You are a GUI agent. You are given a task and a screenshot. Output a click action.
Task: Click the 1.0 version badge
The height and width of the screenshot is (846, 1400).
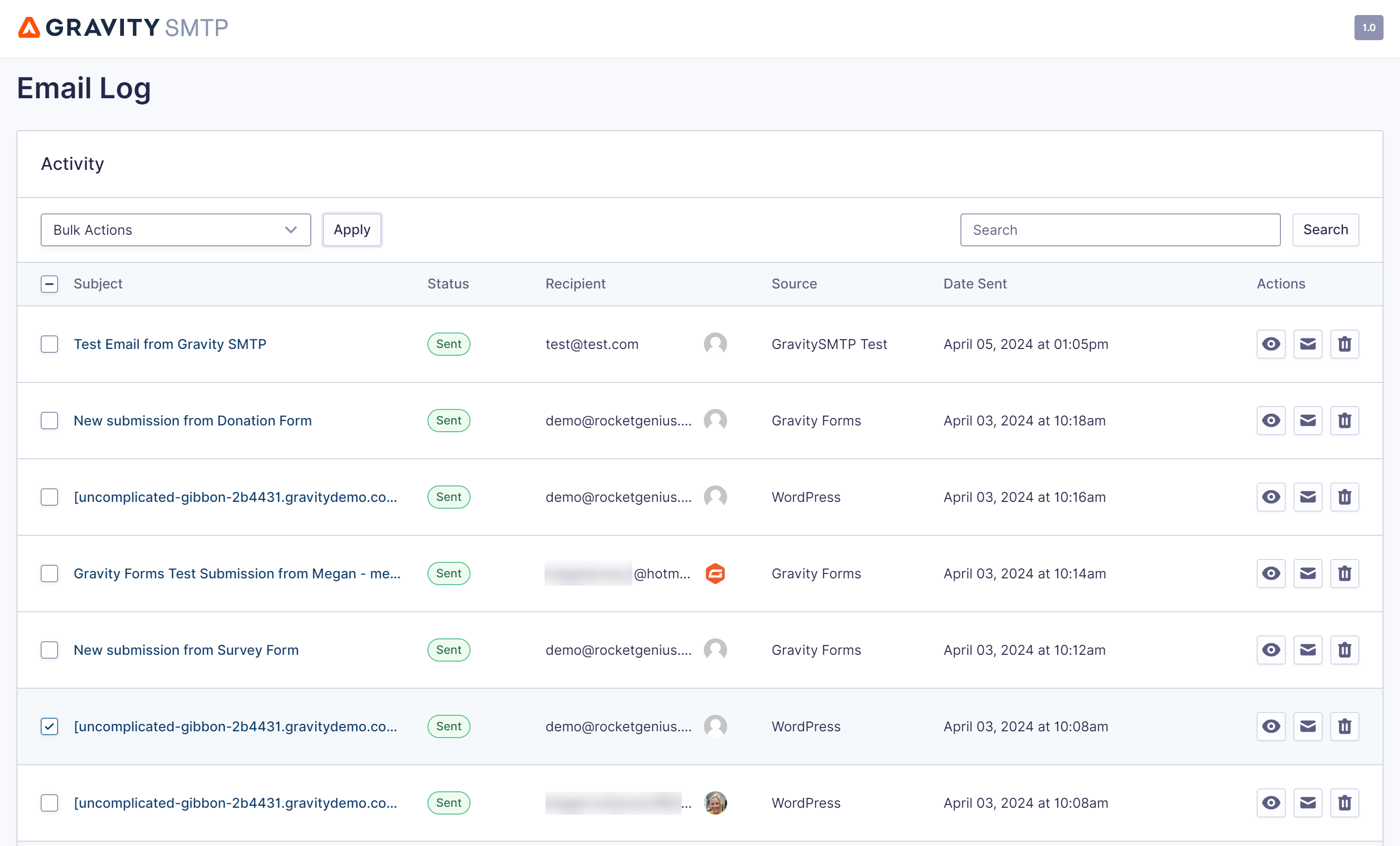pyautogui.click(x=1369, y=27)
